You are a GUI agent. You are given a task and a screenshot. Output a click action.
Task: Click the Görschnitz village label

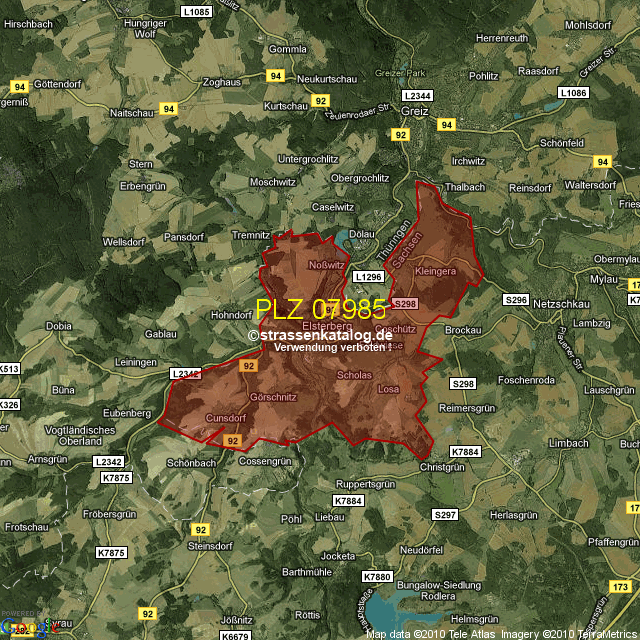coord(273,397)
